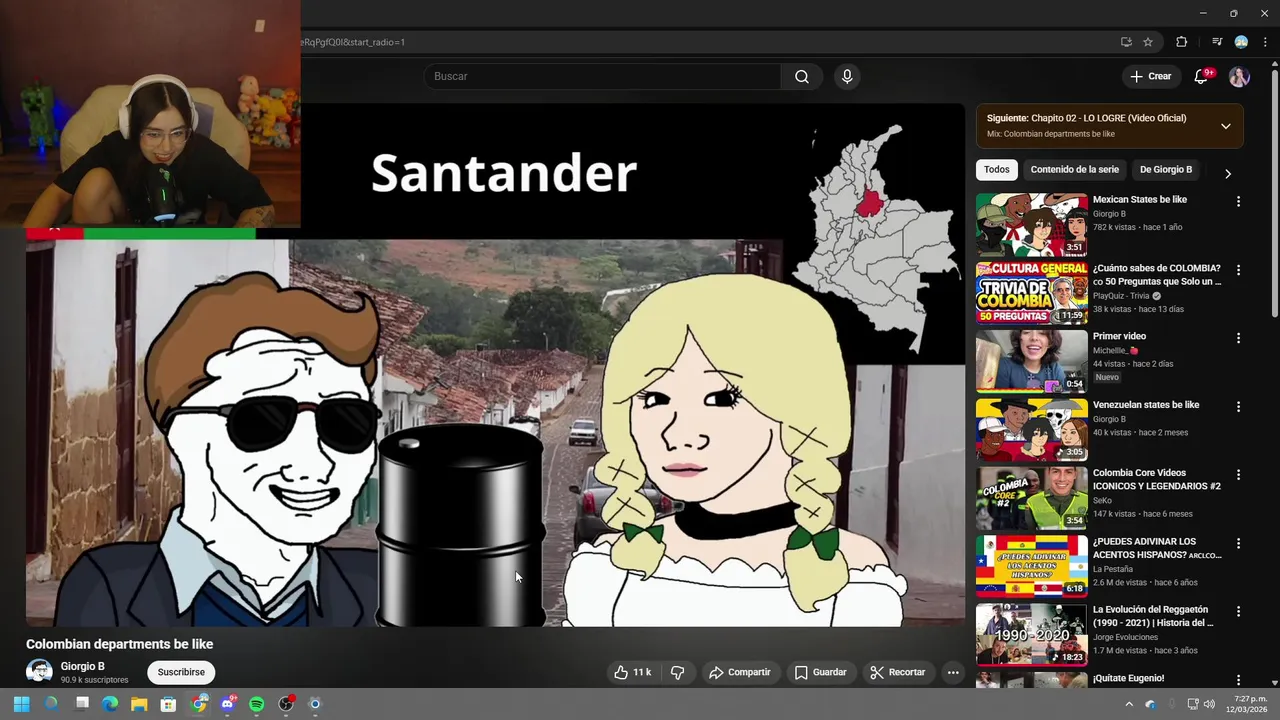This screenshot has height=720, width=1280.
Task: Select De Giorgio B chip
Action: pos(1166,170)
